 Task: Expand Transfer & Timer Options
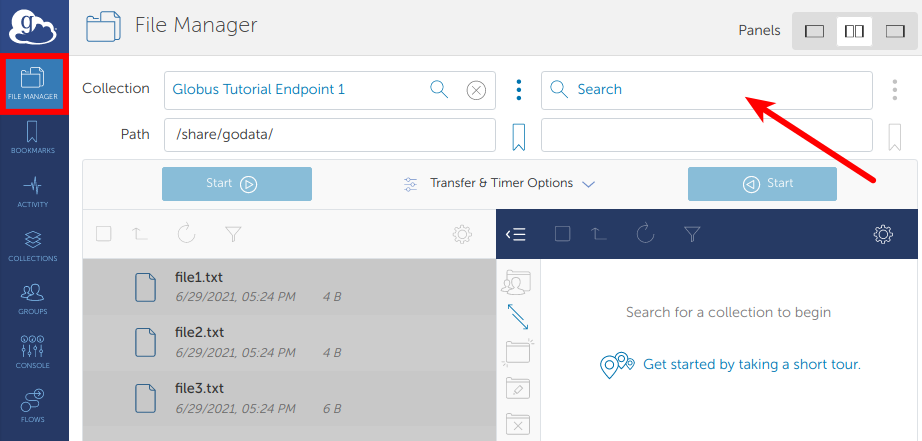pyautogui.click(x=500, y=184)
